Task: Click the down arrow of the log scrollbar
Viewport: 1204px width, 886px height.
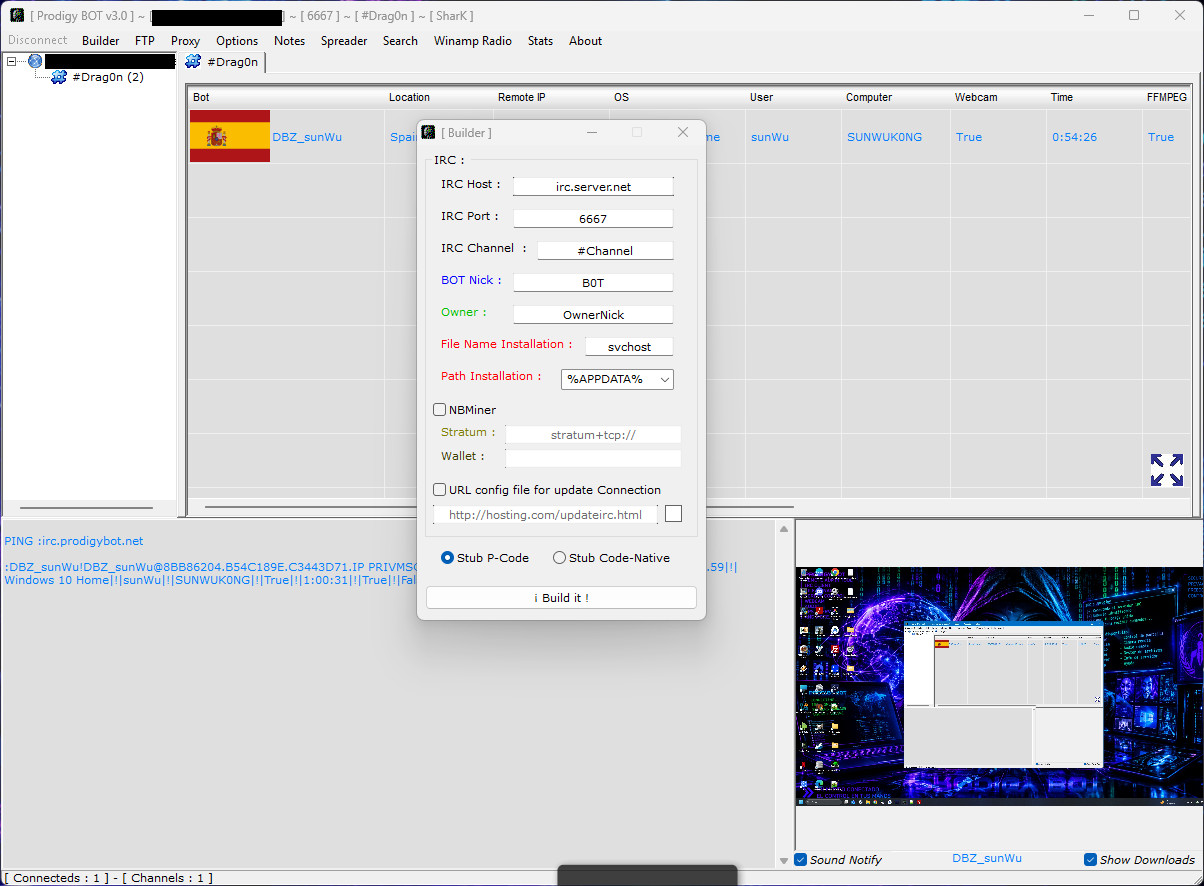Action: (784, 860)
